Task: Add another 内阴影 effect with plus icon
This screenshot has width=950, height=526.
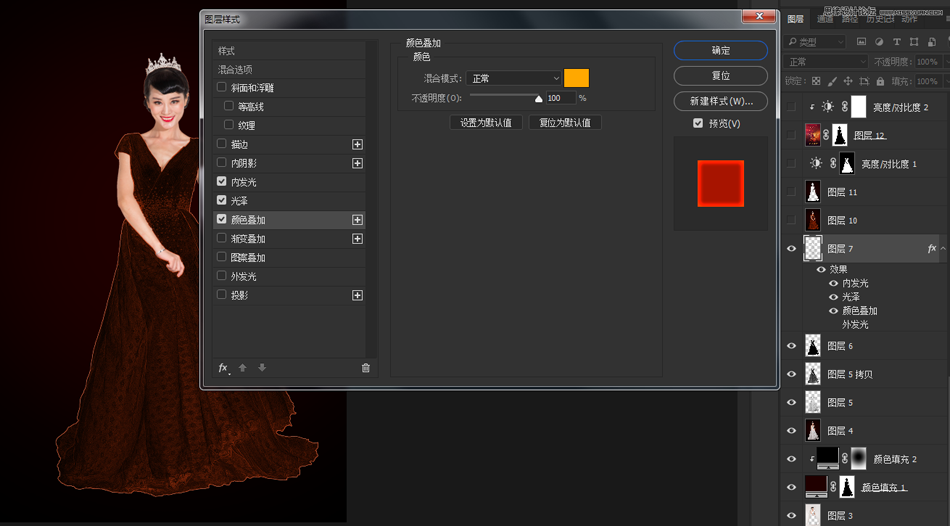Action: [357, 163]
